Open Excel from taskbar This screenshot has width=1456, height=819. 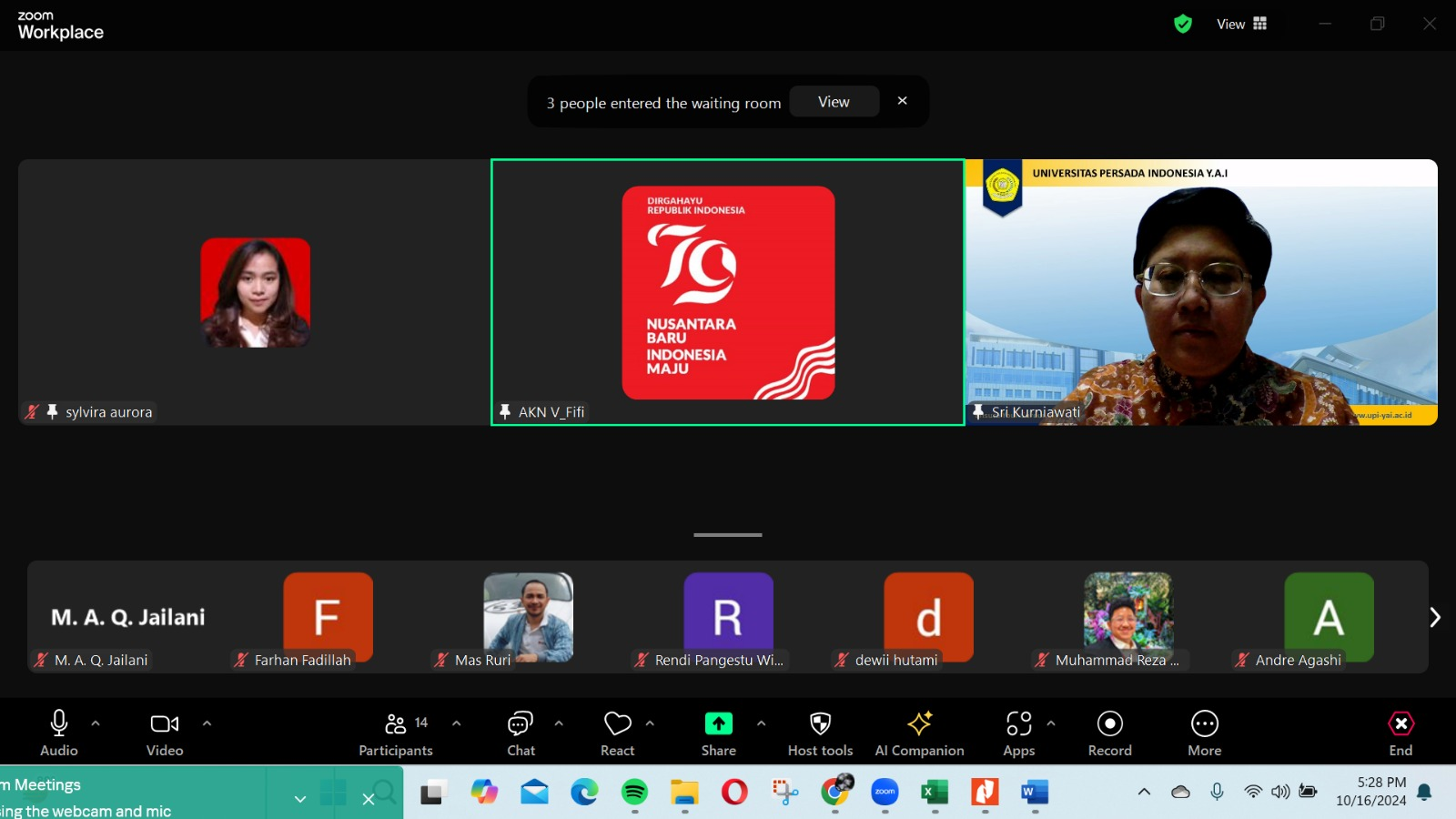coord(935,792)
